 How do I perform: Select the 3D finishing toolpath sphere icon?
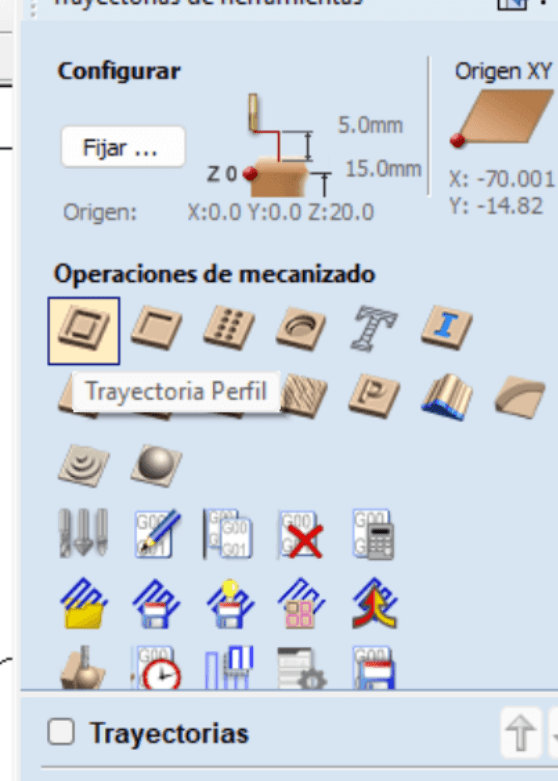[x=156, y=465]
